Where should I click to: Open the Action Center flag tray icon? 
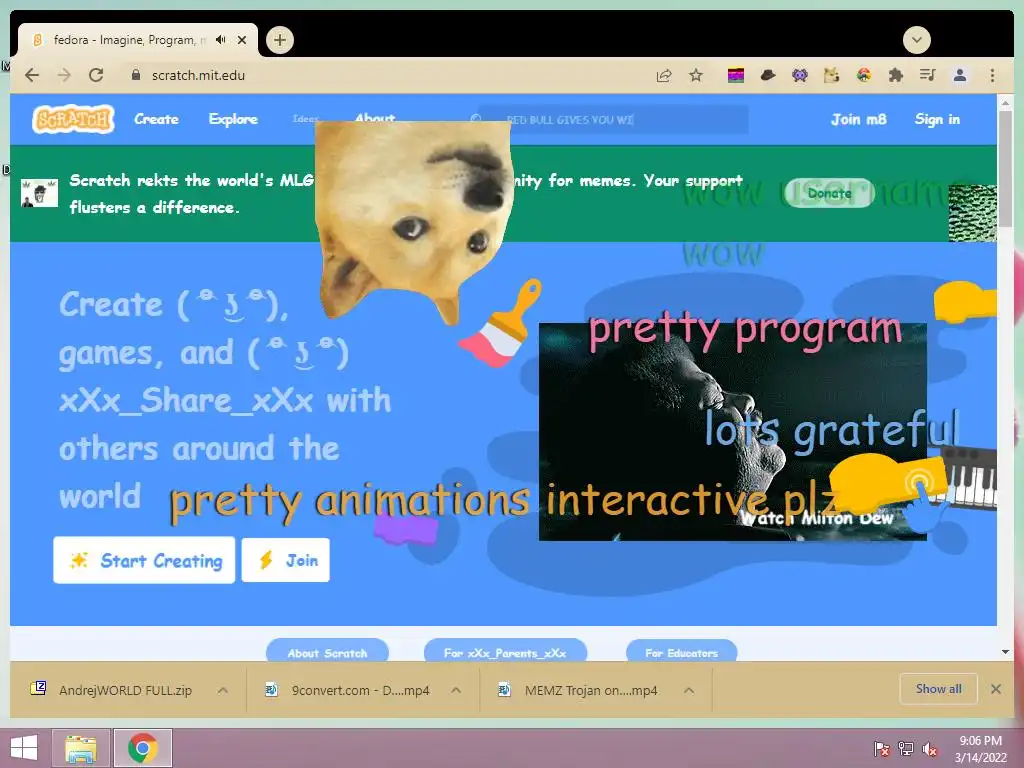tap(882, 748)
